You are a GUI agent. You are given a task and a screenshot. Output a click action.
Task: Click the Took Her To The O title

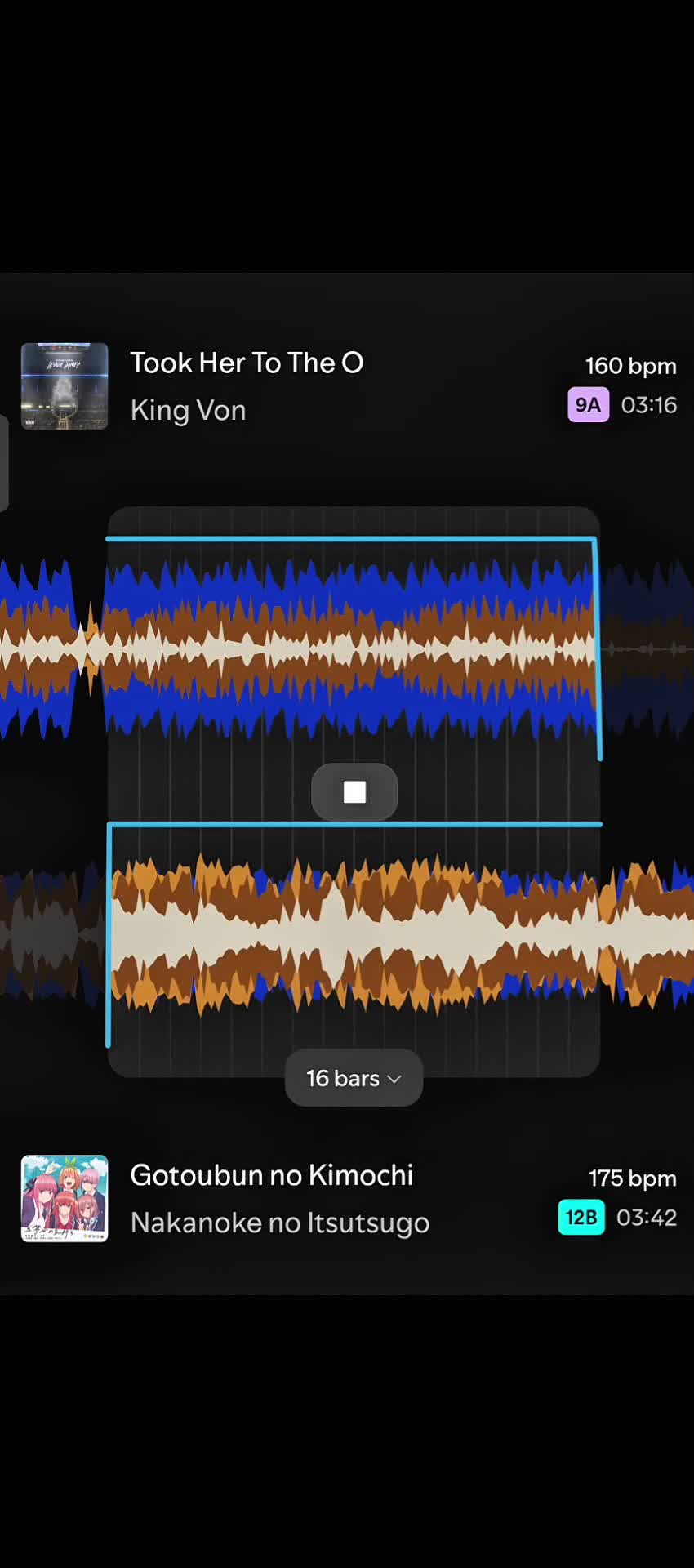[x=247, y=363]
